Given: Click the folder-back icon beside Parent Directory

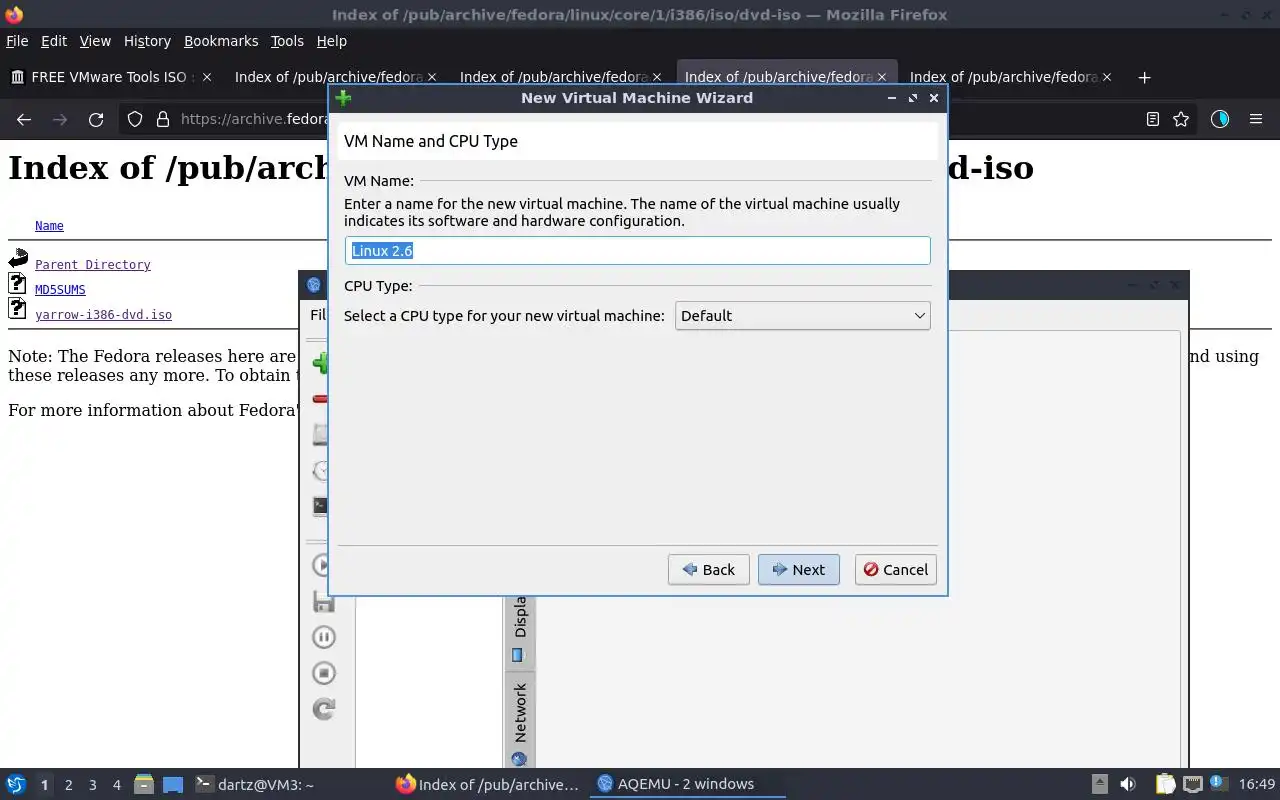Looking at the screenshot, I should click(18, 259).
